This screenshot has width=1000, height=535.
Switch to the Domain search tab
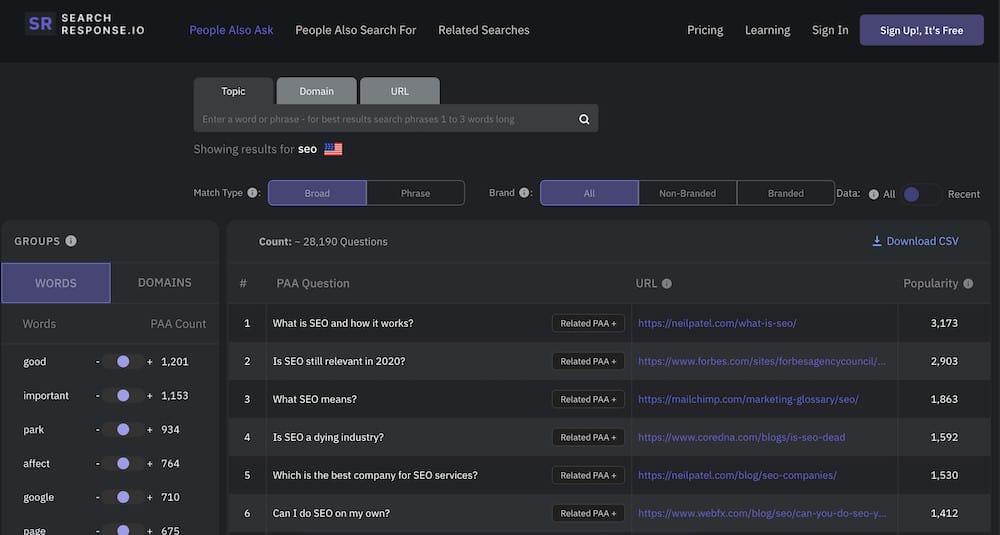316,91
